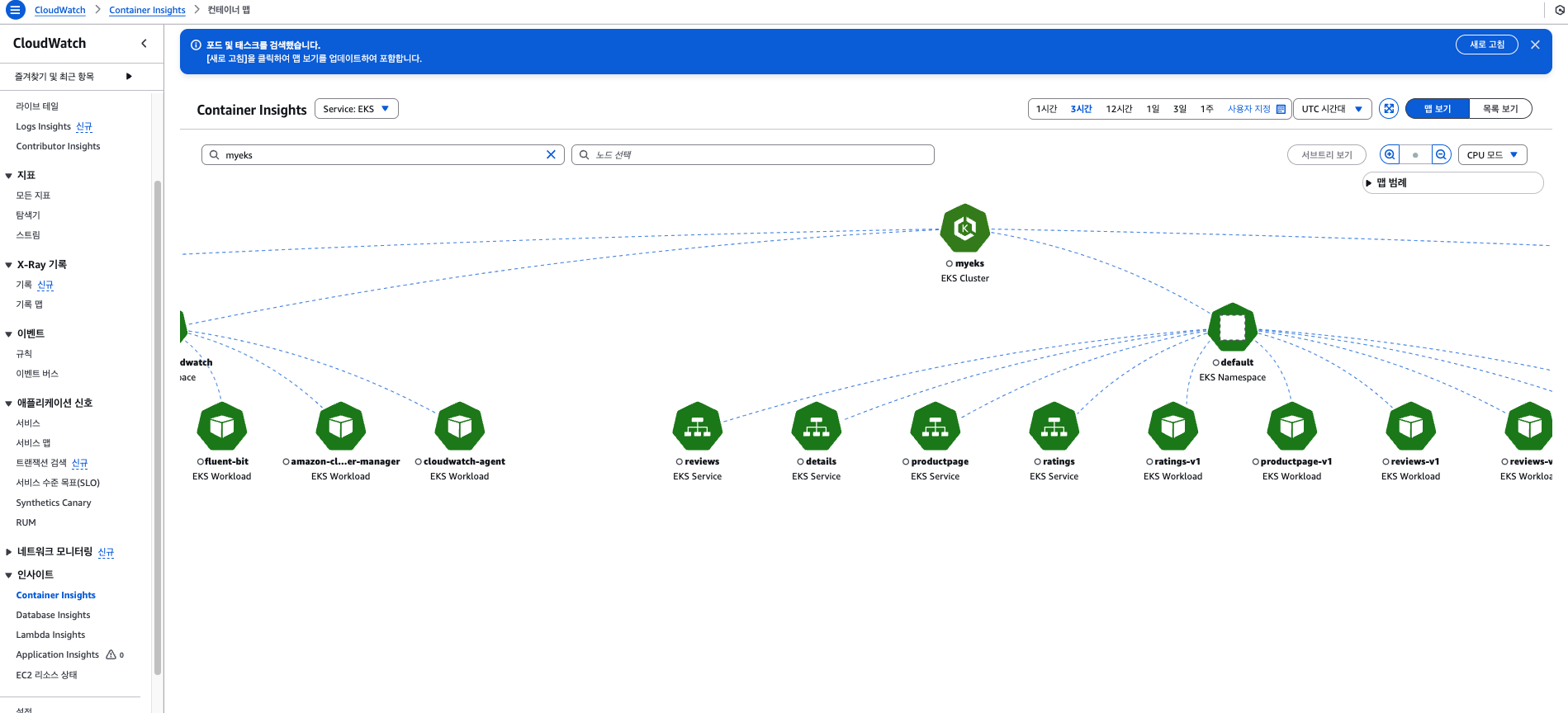This screenshot has width=1568, height=713.
Task: Collapse the CloudWatch sidebar with the chevron
Action: click(x=144, y=43)
